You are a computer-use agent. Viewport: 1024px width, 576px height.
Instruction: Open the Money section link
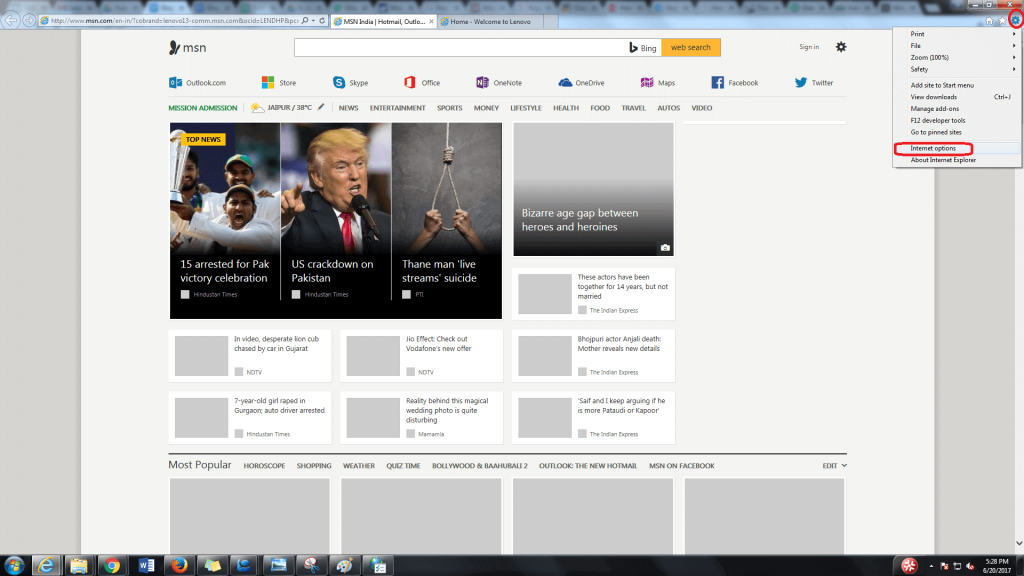coord(486,108)
